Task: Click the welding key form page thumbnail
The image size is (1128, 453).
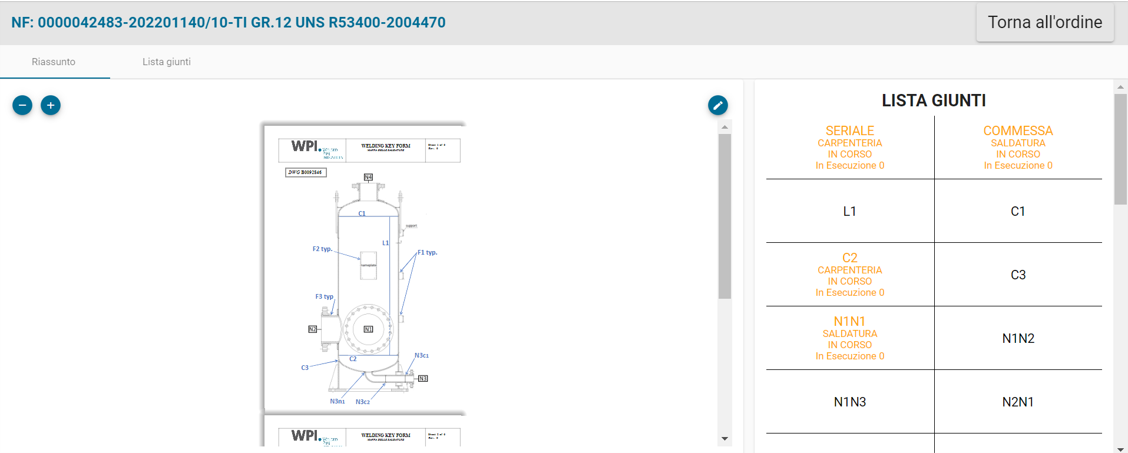Action: 363,268
